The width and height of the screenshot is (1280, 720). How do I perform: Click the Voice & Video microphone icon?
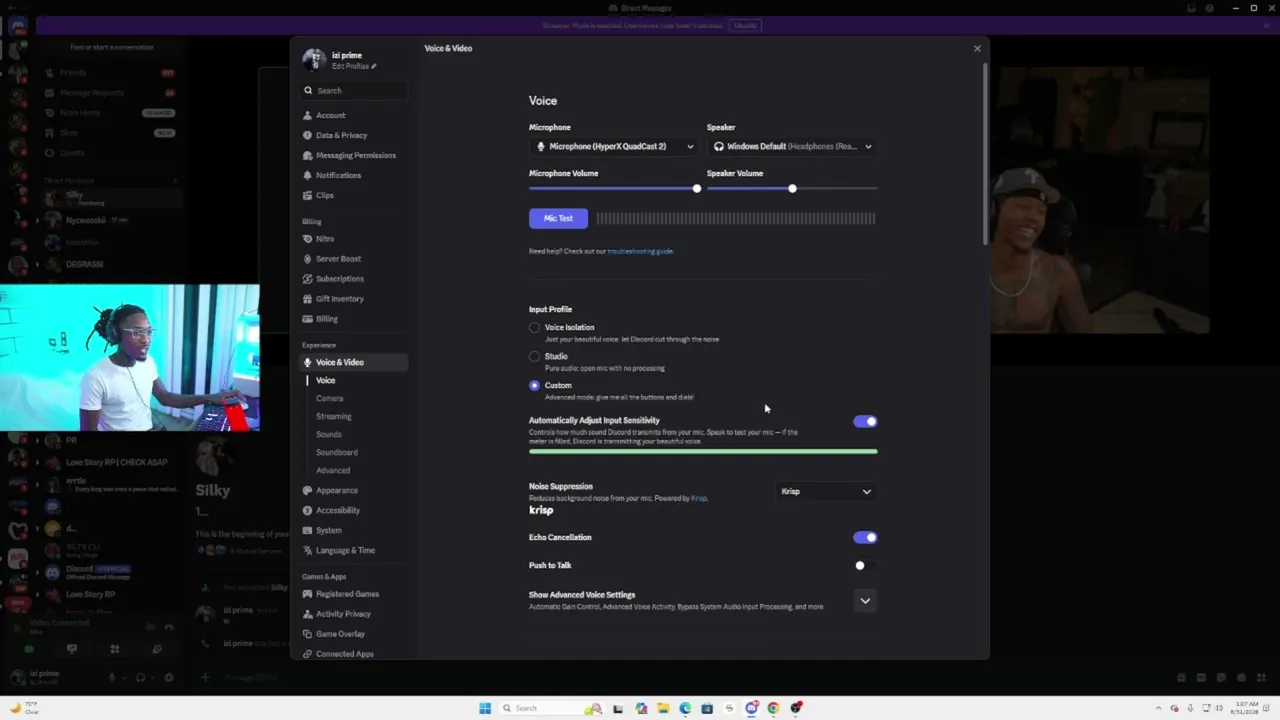tap(308, 362)
